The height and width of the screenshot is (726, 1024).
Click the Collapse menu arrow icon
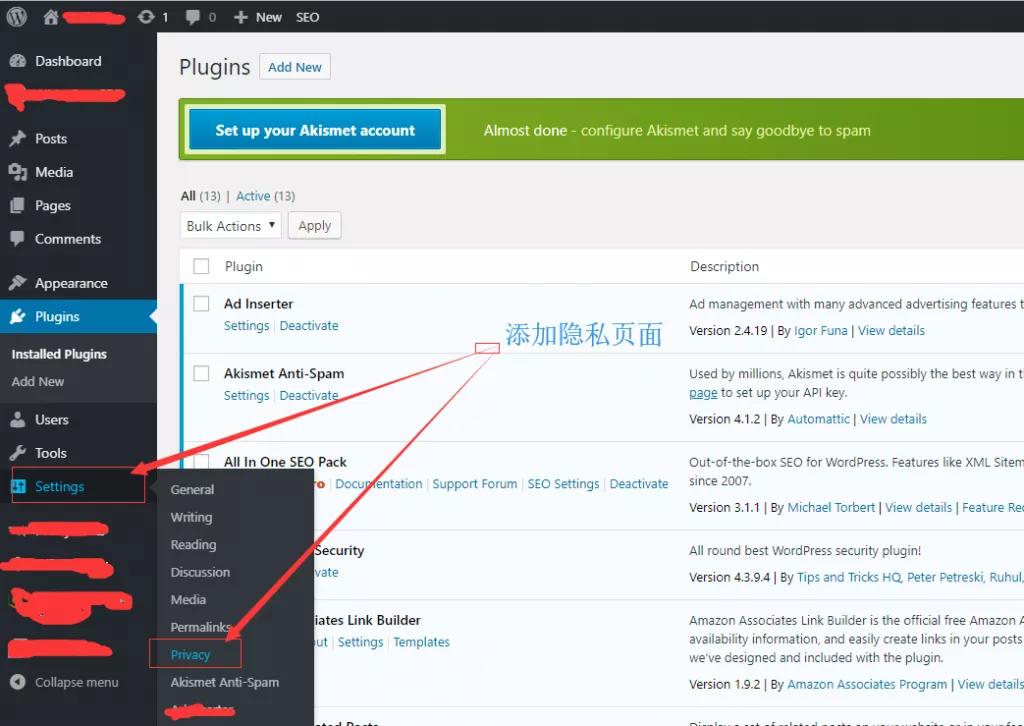(18, 682)
